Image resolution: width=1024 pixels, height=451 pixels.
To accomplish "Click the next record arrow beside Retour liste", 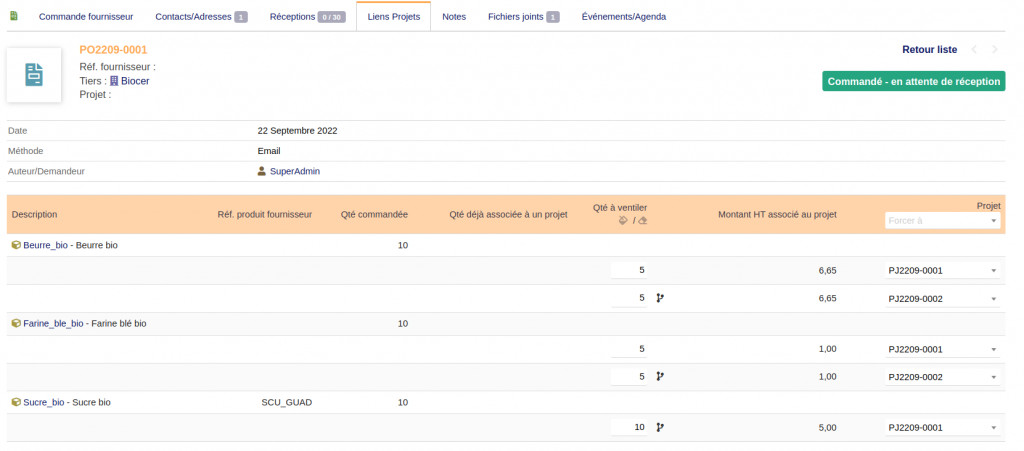I will [x=995, y=50].
